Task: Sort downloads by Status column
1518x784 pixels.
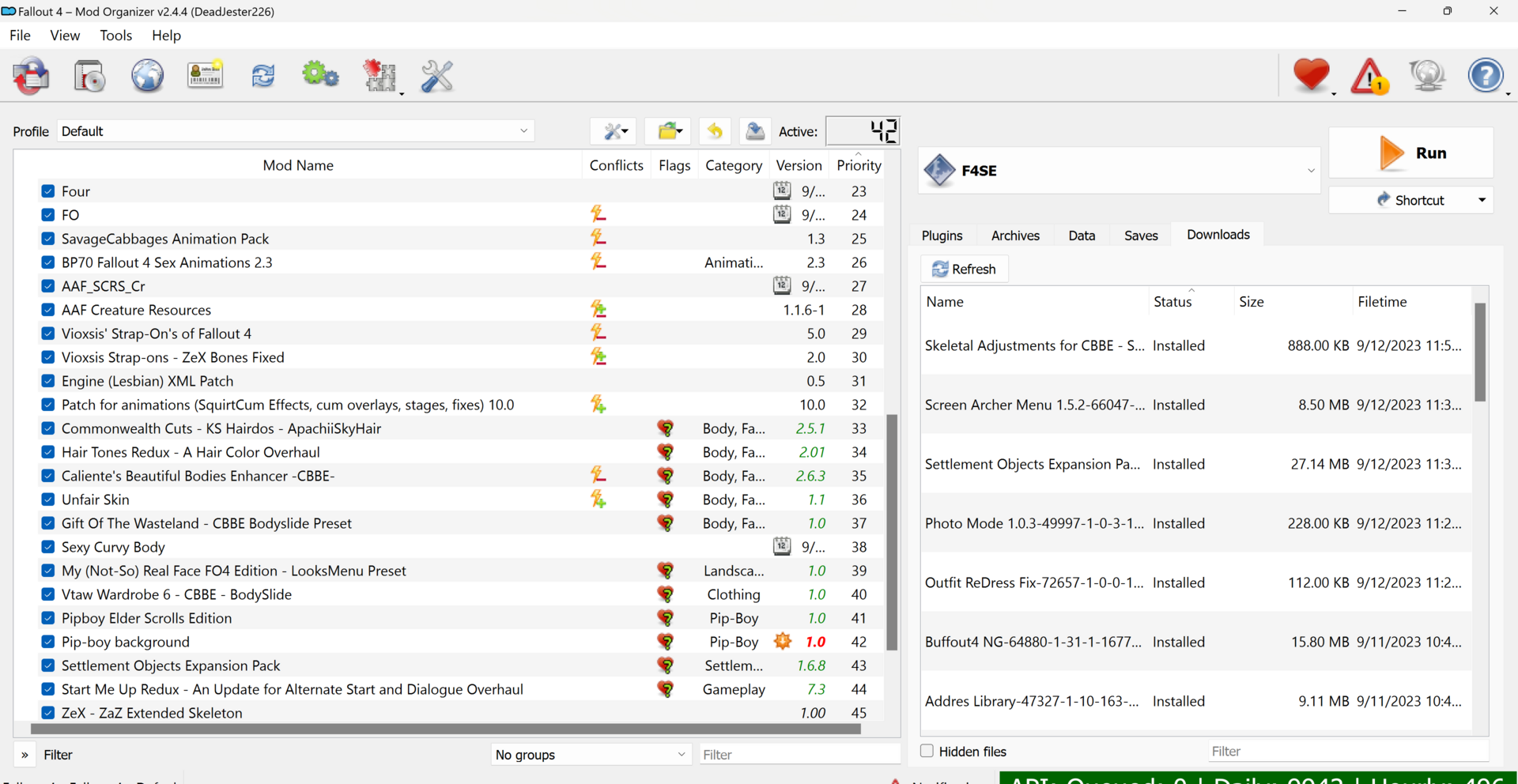Action: tap(1191, 301)
